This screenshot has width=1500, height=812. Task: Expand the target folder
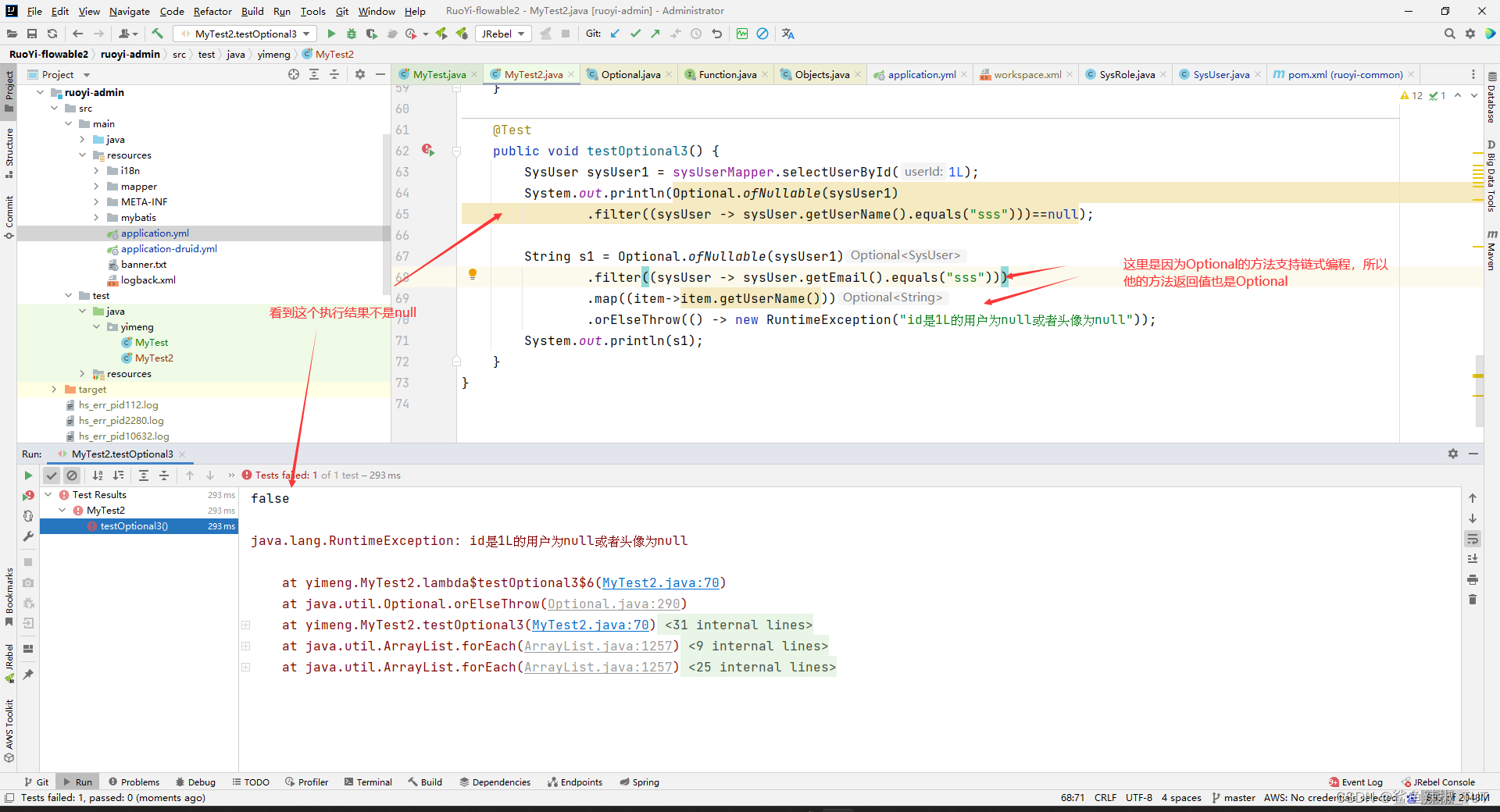coord(54,389)
